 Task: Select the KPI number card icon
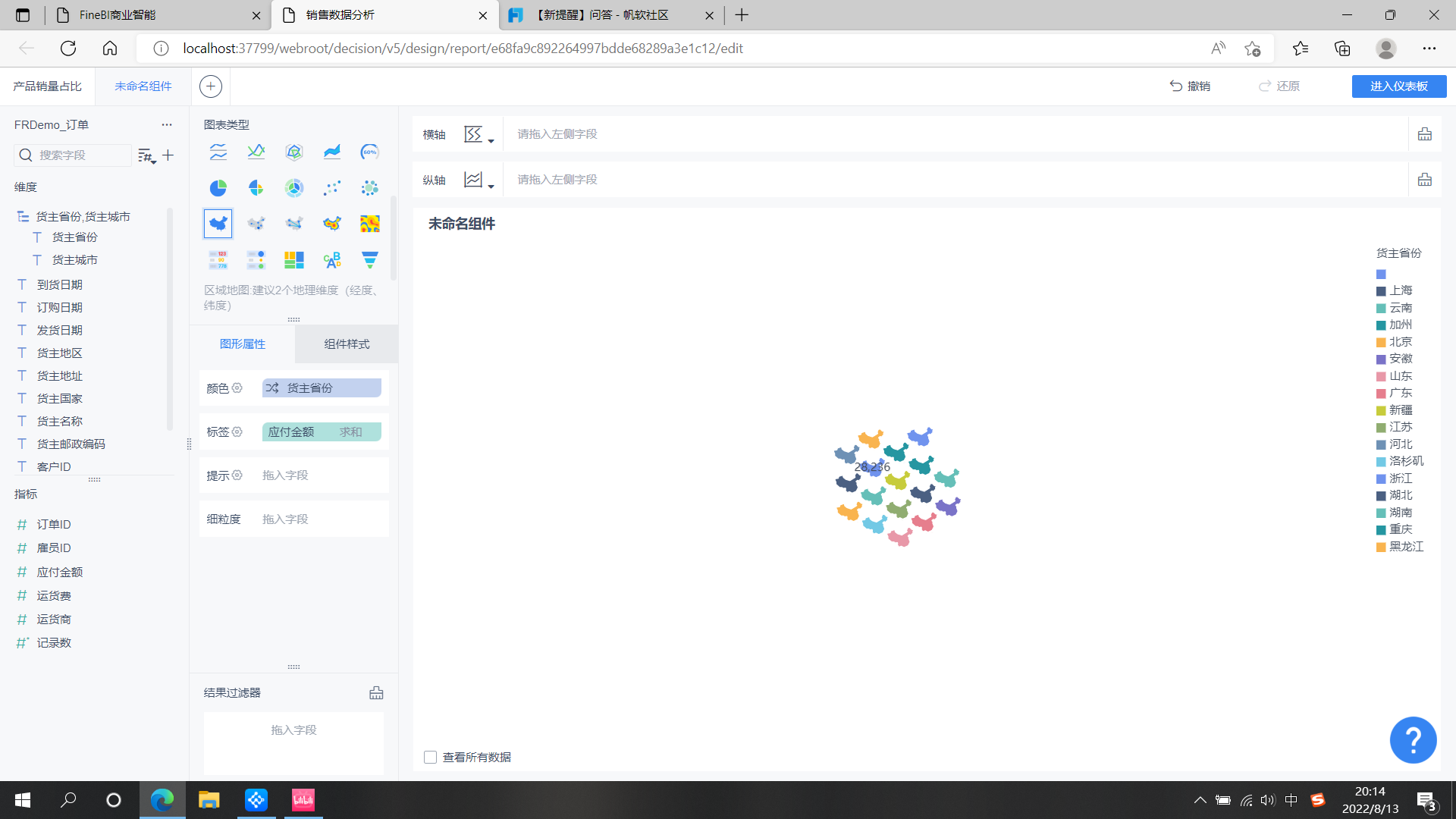coord(218,260)
